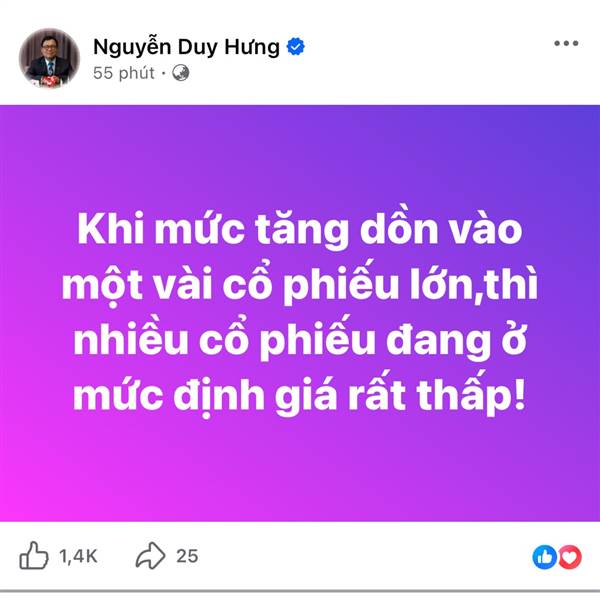Image resolution: width=600 pixels, height=600 pixels.
Task: Click the 55 phút timestamp
Action: click(124, 73)
